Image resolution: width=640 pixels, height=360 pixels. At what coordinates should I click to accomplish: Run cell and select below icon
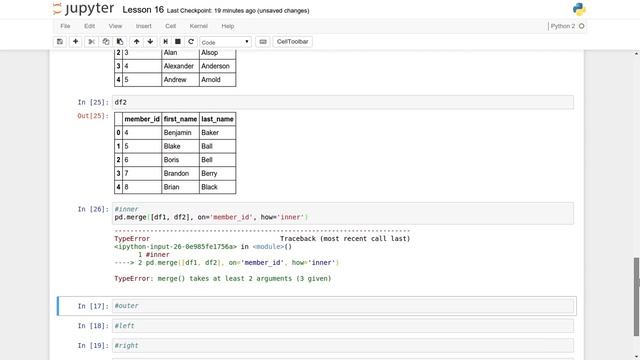[x=165, y=42]
